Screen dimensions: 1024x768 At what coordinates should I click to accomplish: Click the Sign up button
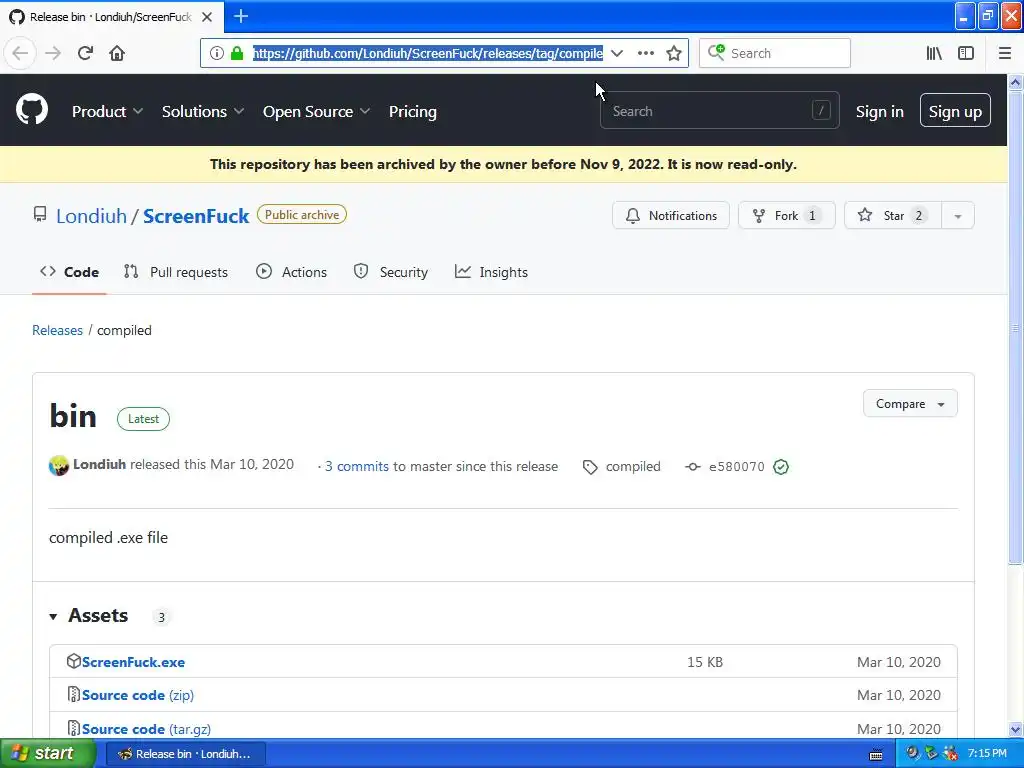click(x=955, y=110)
